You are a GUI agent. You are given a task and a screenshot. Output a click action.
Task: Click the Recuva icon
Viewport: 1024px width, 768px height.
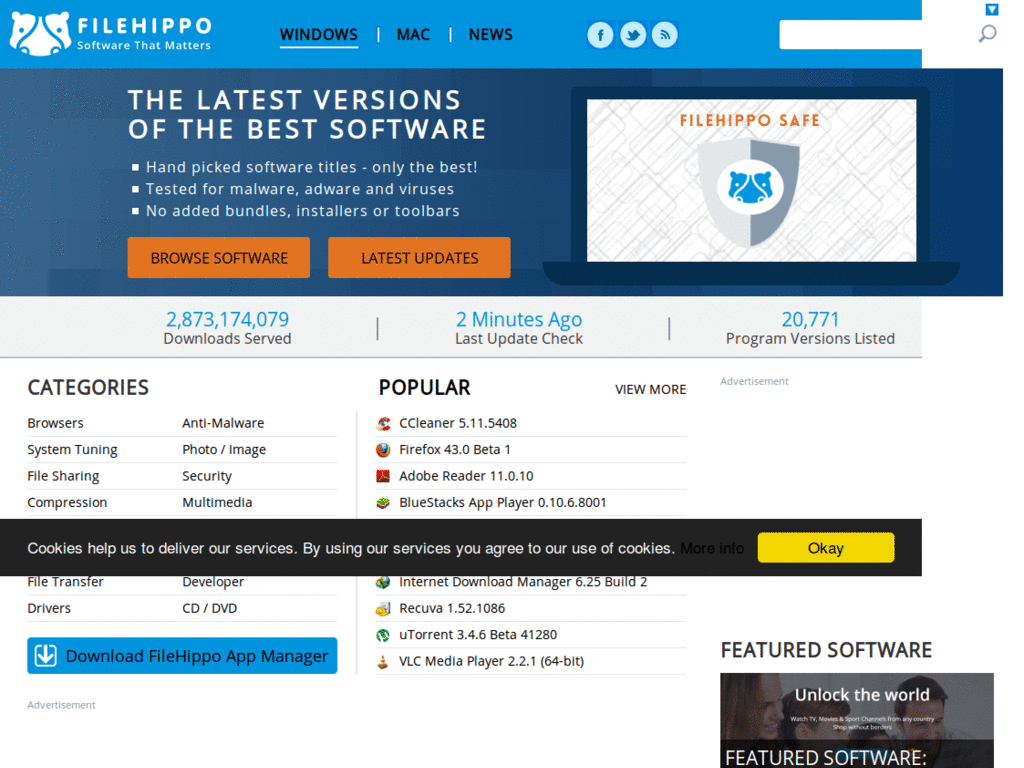pyautogui.click(x=383, y=609)
